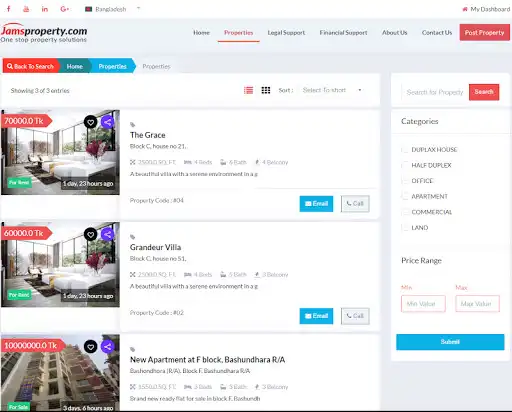The image size is (512, 412).
Task: Click the Jamsproperty.com logo
Action: [44, 33]
